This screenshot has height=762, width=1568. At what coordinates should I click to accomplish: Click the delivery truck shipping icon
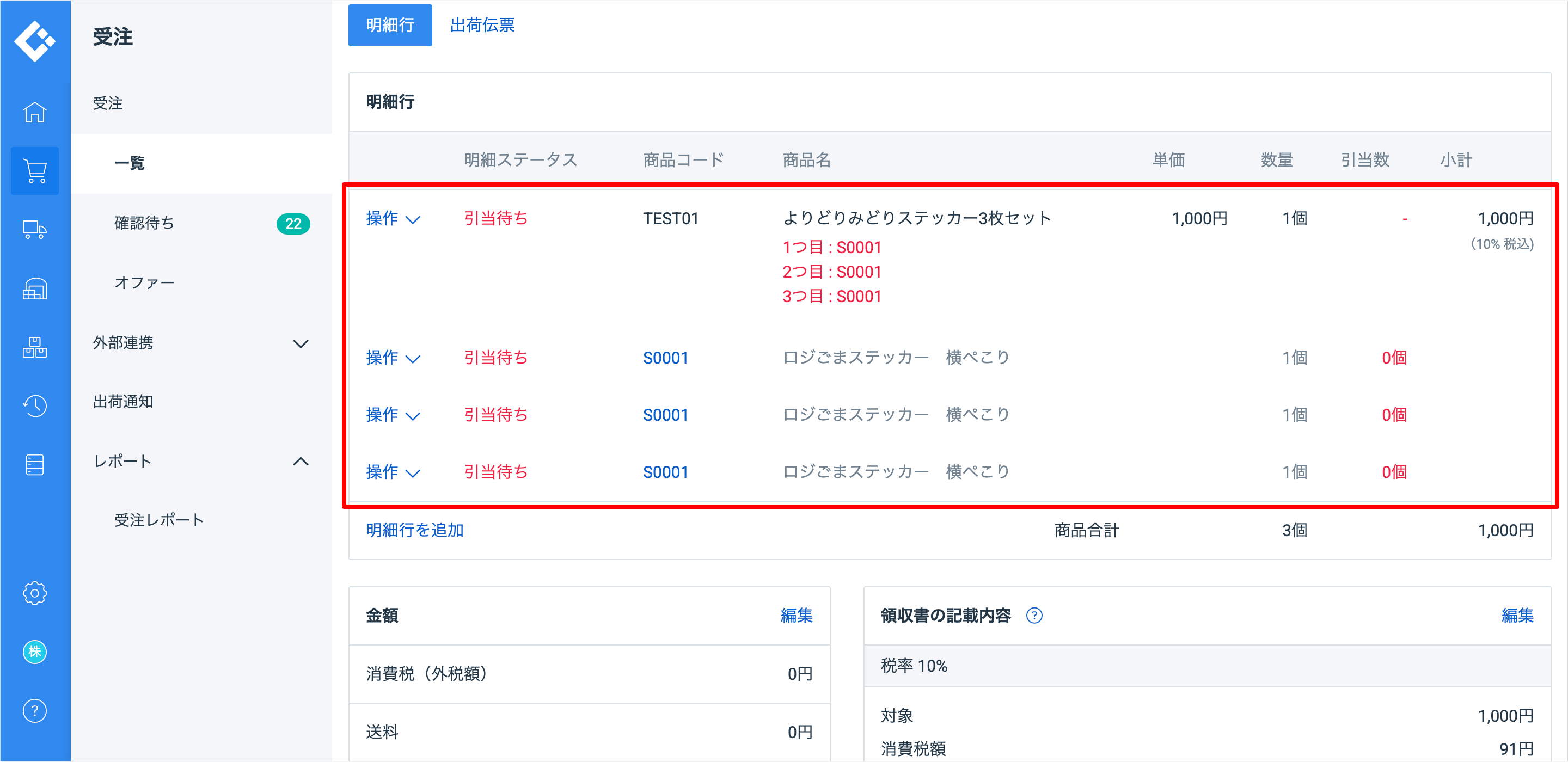pos(35,230)
